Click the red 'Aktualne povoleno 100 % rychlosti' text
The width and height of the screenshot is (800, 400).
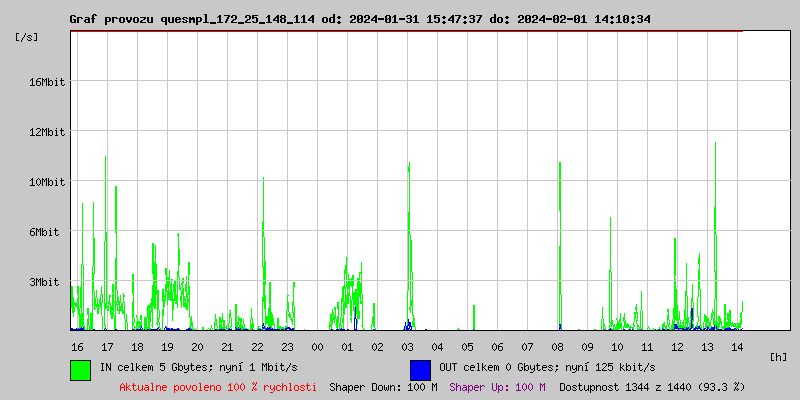[x=218, y=386]
